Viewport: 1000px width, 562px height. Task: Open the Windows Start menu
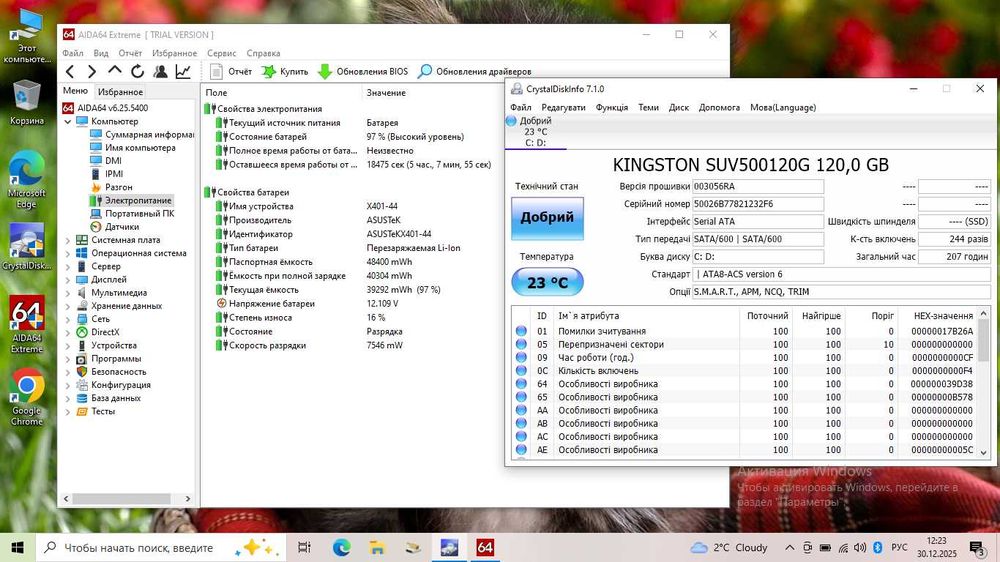coord(17,547)
